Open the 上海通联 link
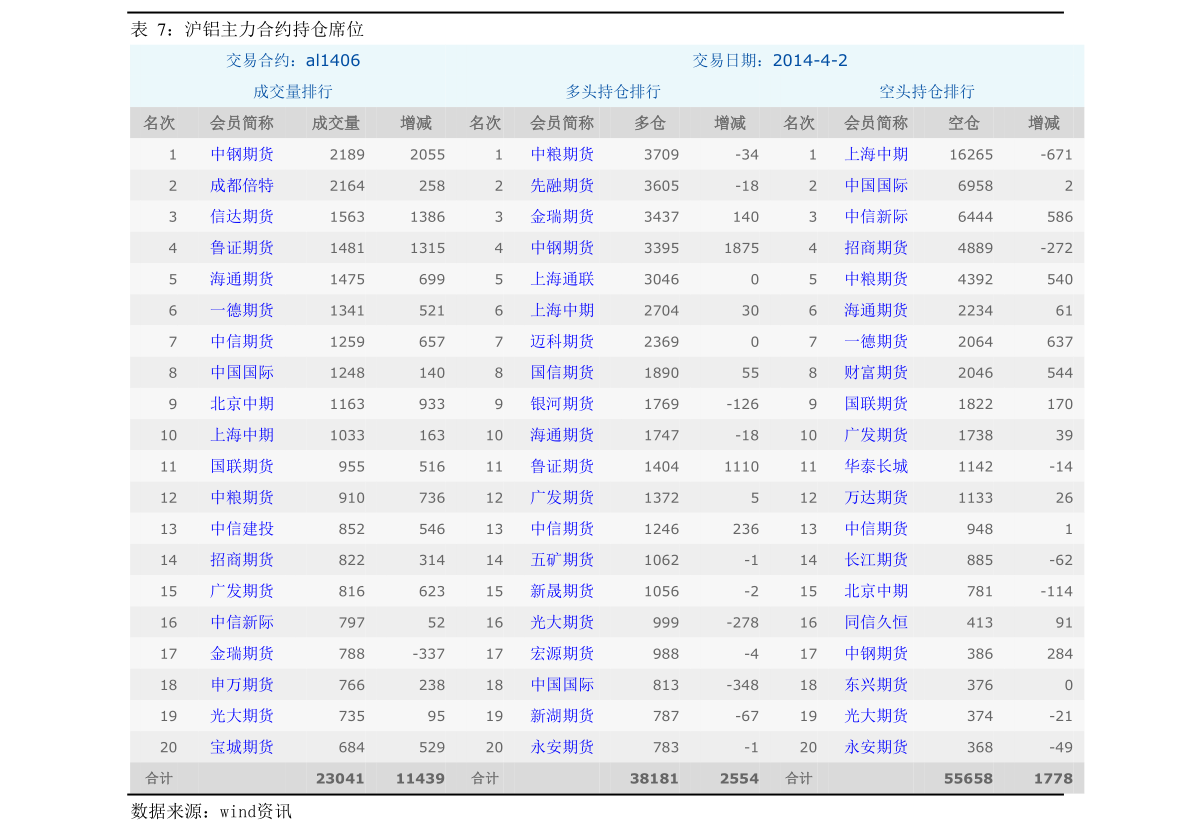The image size is (1191, 840). pos(562,279)
